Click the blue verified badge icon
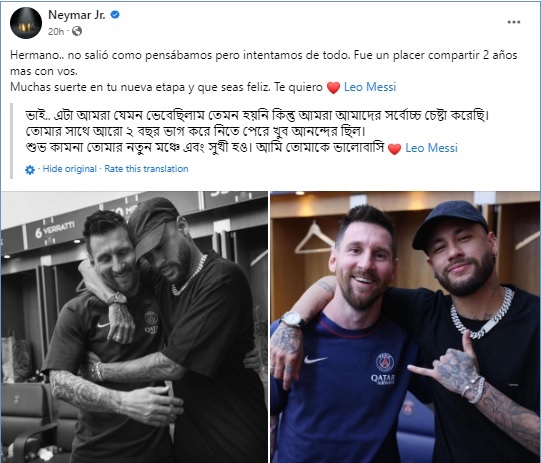The image size is (541, 463). (x=115, y=14)
